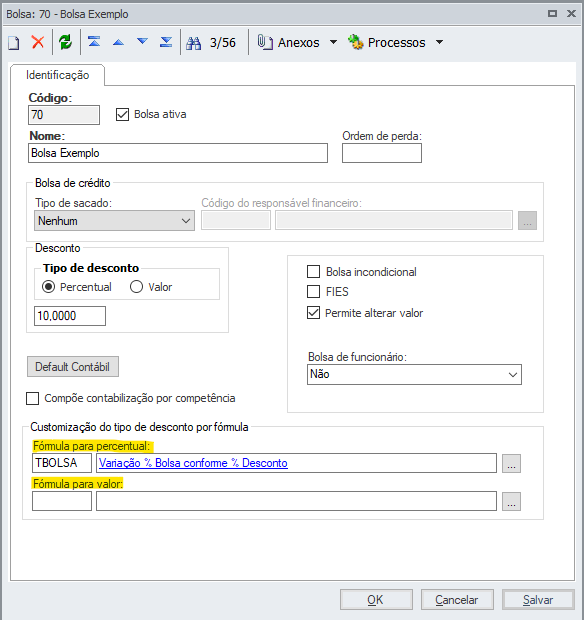Screen dimensions: 584x620
Task: Go to first record arrow icon
Action: coord(94,42)
